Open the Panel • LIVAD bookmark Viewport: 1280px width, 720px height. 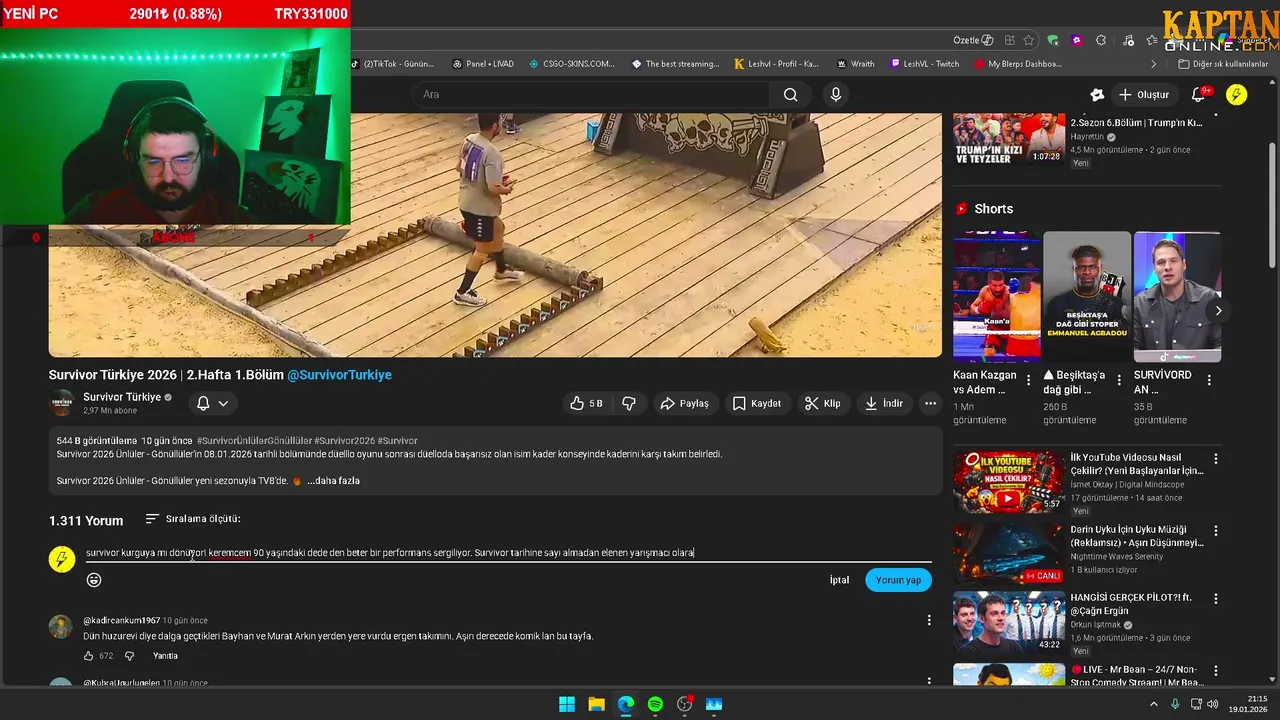point(482,64)
